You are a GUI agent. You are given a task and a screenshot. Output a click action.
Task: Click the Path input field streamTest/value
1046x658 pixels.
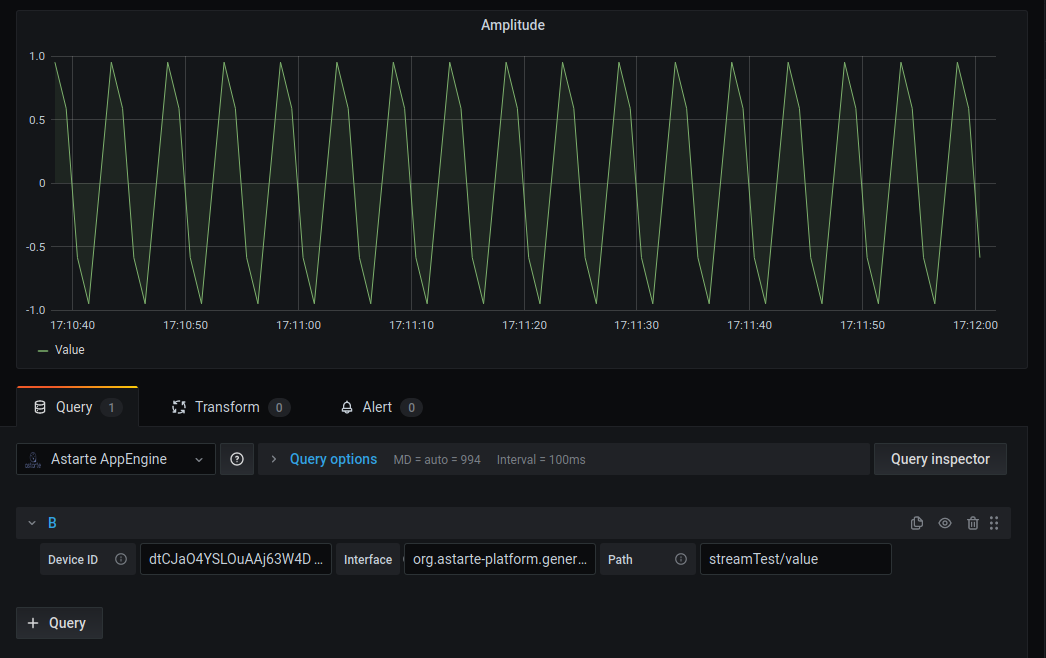pyautogui.click(x=795, y=559)
